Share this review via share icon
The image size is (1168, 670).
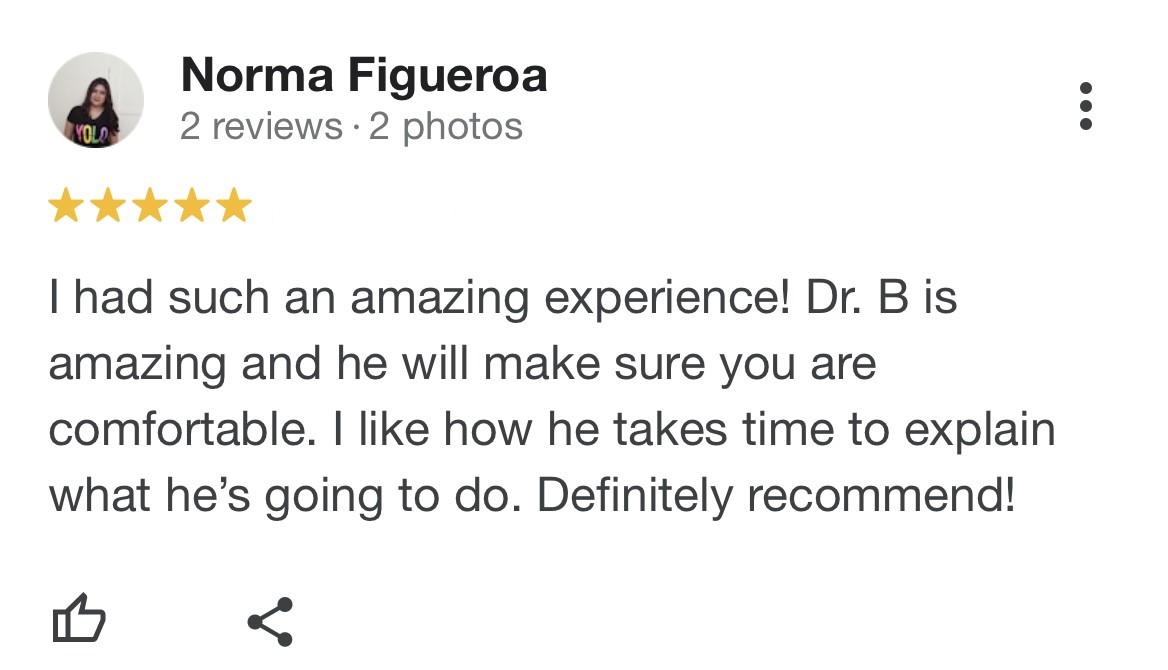[270, 621]
